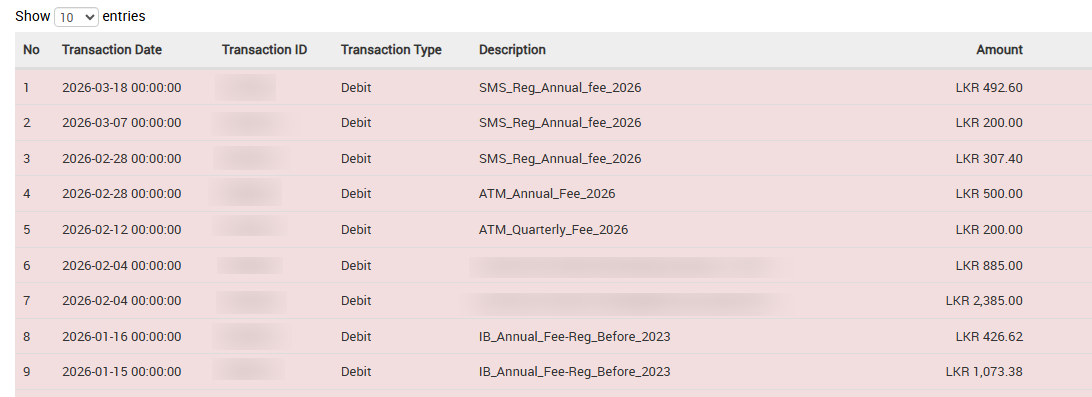Select amount LKR 492.60
This screenshot has height=397, width=1092.
[989, 88]
